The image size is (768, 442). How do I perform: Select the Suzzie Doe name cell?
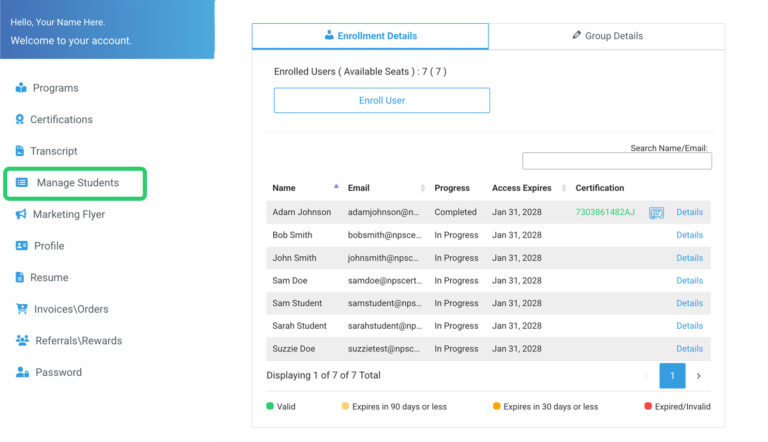294,349
